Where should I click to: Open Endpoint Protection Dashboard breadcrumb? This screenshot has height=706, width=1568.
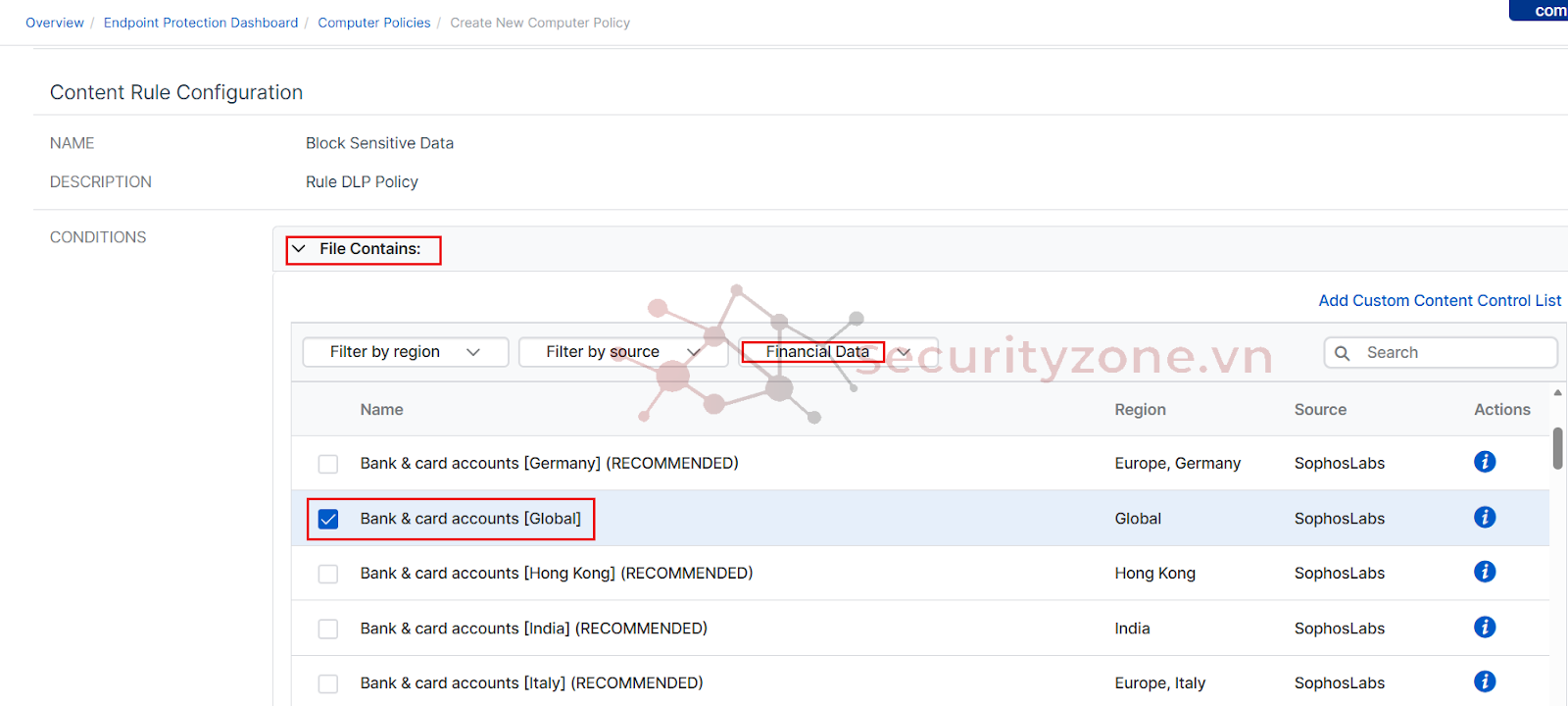pyautogui.click(x=201, y=23)
